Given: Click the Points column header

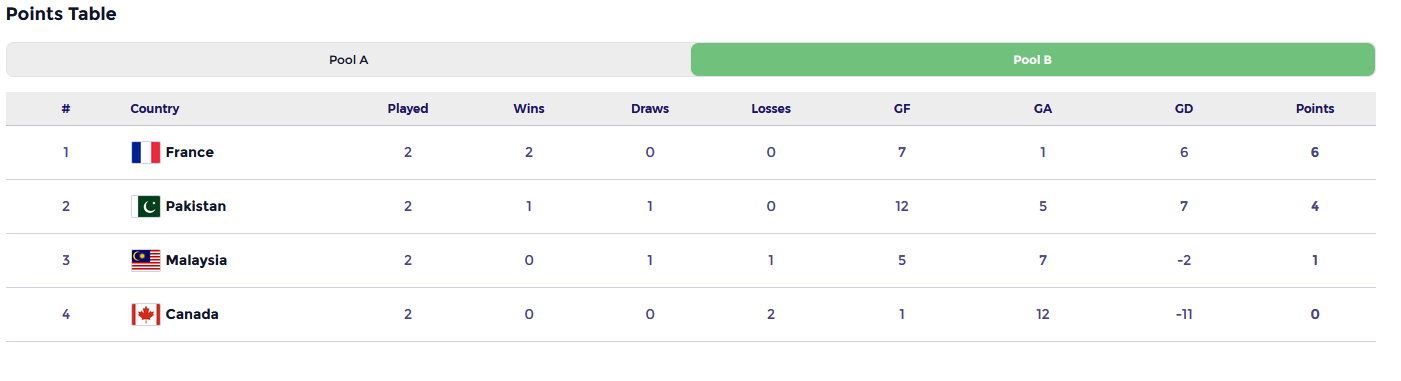Looking at the screenshot, I should click(x=1315, y=109).
